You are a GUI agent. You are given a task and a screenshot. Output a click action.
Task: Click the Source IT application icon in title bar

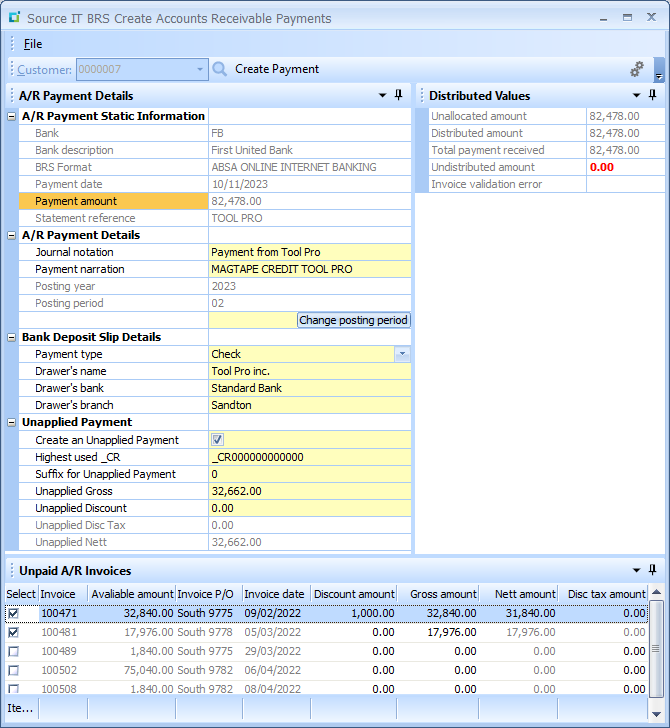[x=13, y=18]
